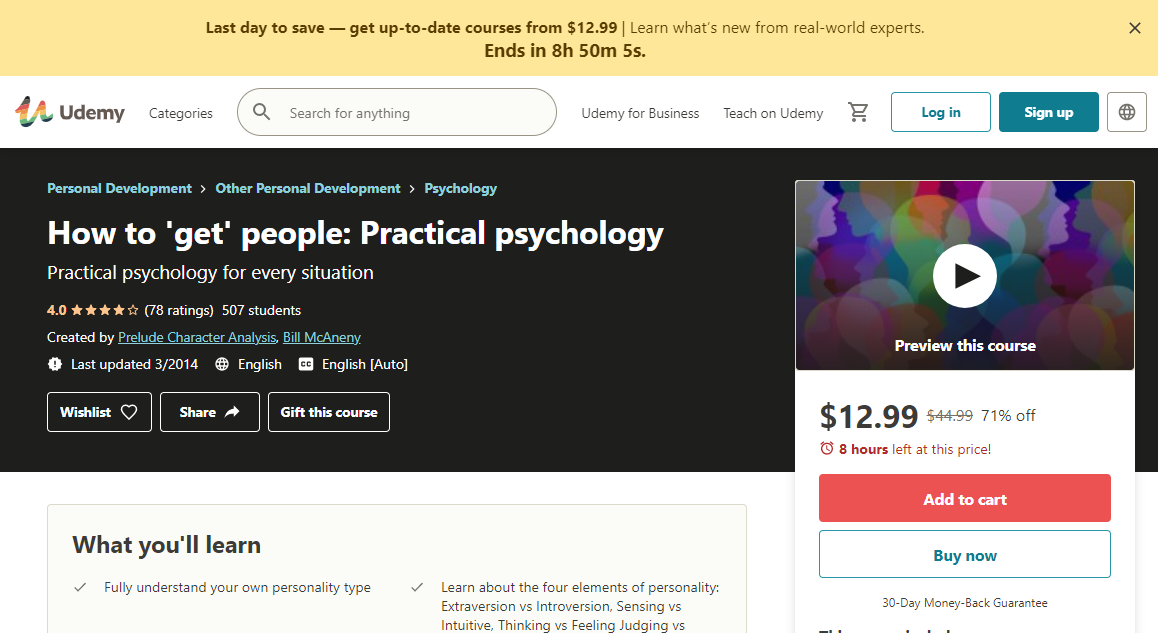1158x633 pixels.
Task: Click the search magnifier icon
Action: click(261, 112)
